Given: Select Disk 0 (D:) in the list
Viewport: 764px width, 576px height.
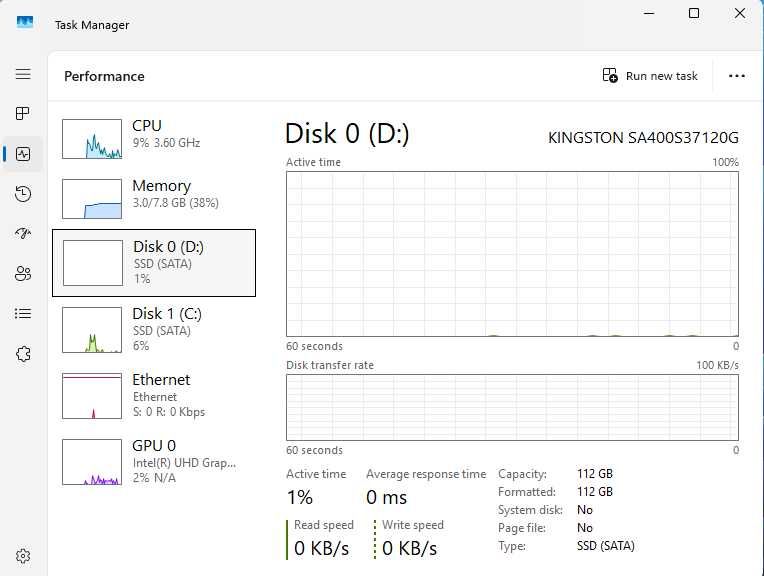Looking at the screenshot, I should (154, 263).
